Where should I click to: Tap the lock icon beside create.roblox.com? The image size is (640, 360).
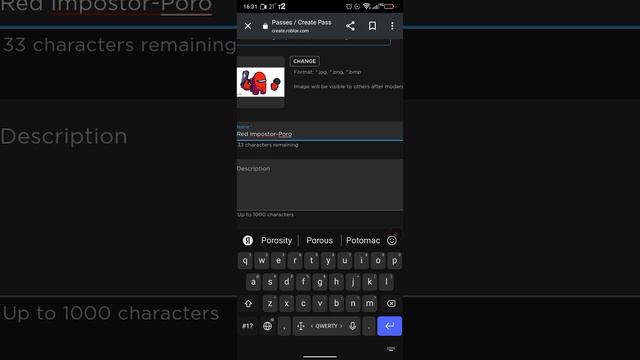265,26
